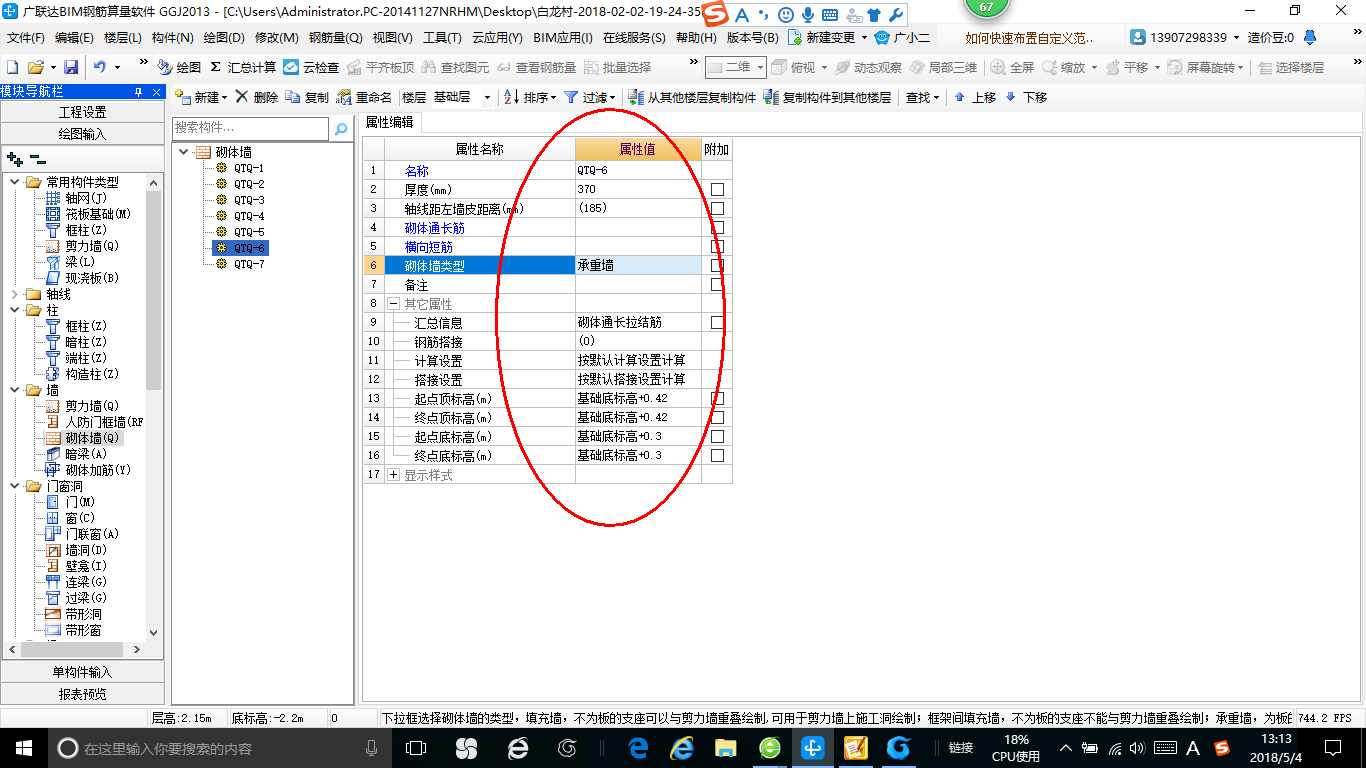Image resolution: width=1366 pixels, height=768 pixels.
Task: Click the new file icon in toolbar
Action: tap(12, 67)
